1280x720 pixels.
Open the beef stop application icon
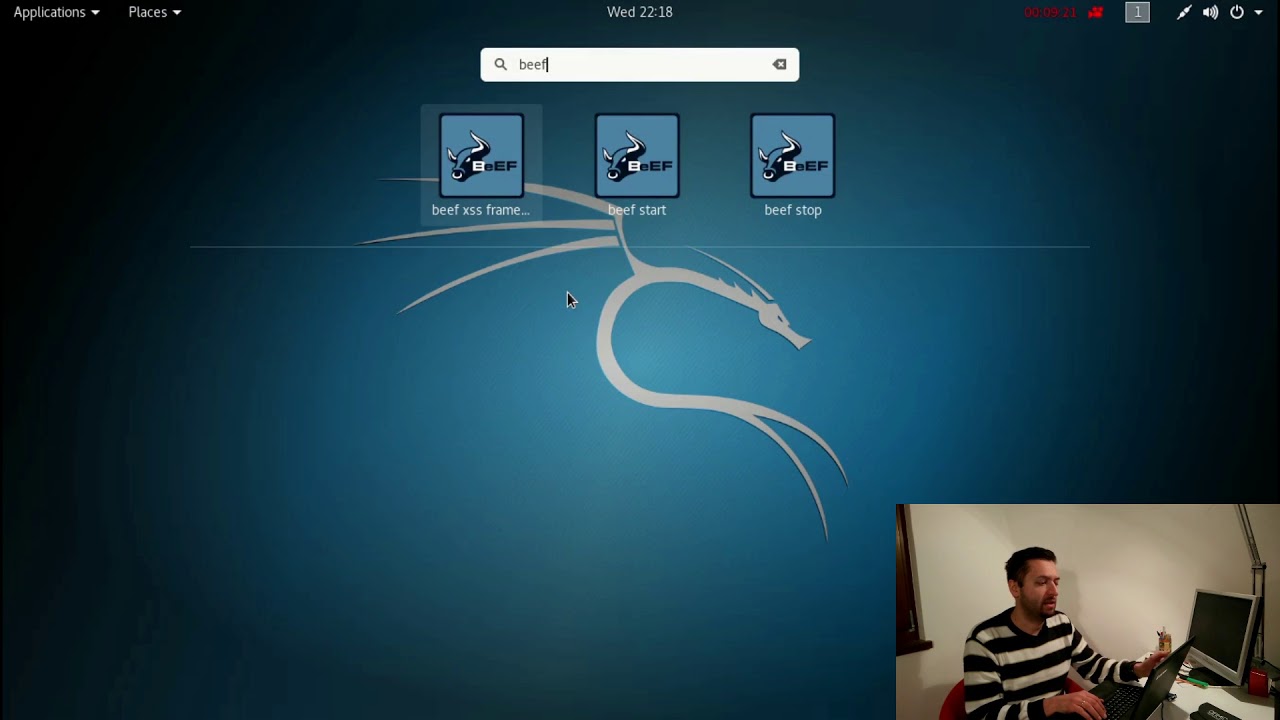tap(793, 156)
